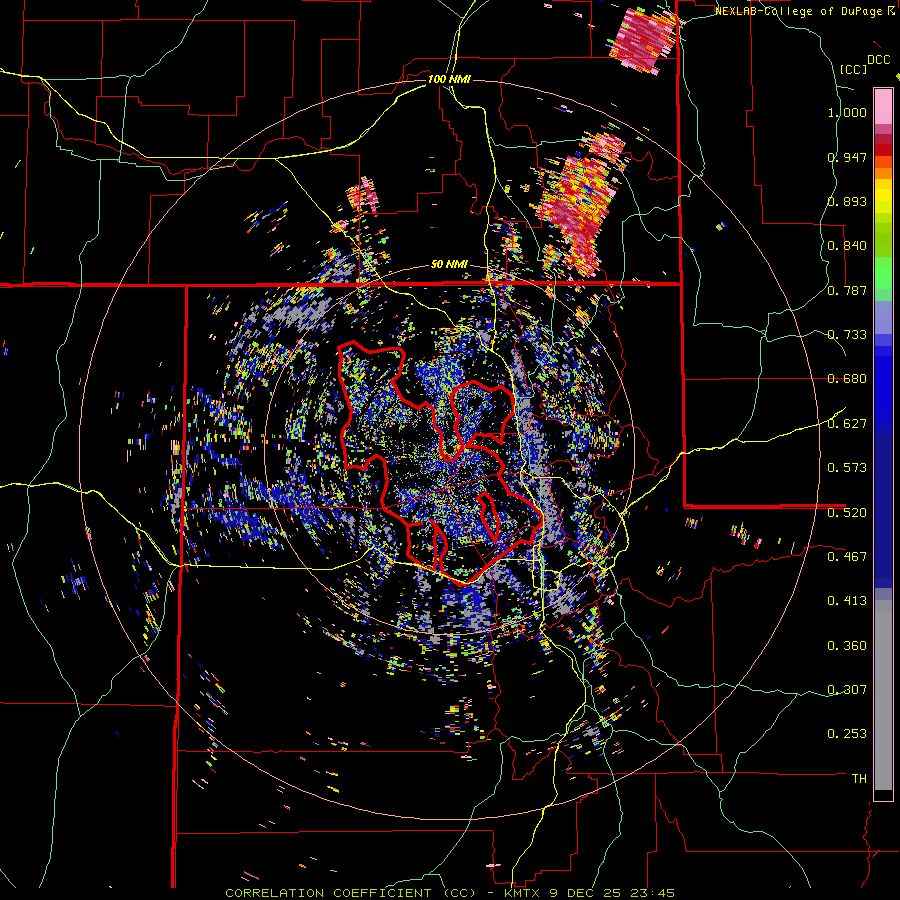Click the 0.307 legend value
This screenshot has width=900, height=900.
coord(847,690)
